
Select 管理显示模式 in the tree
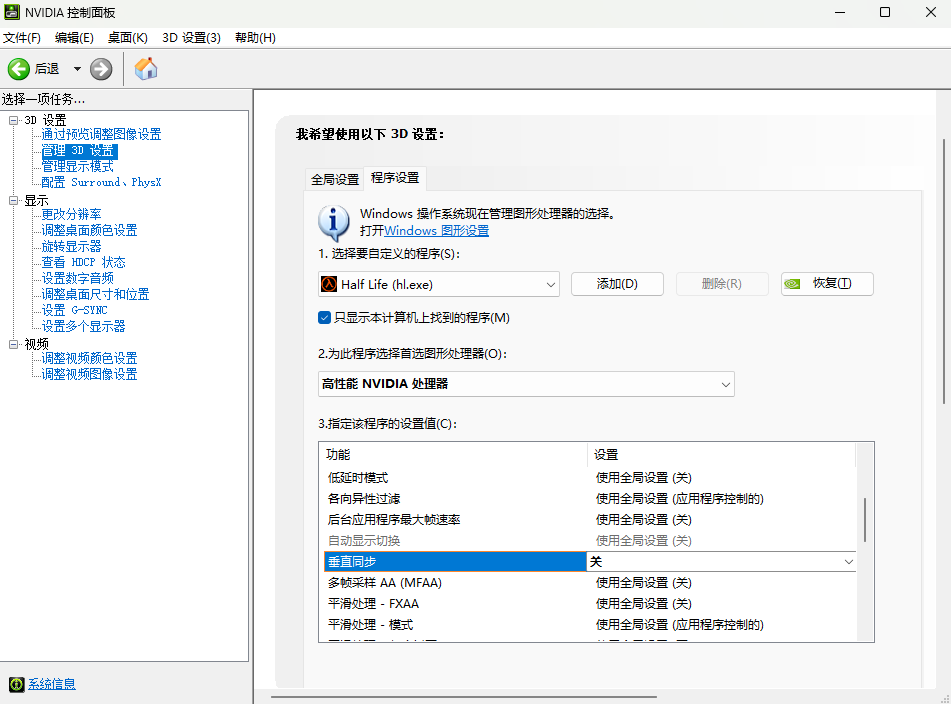(x=78, y=166)
